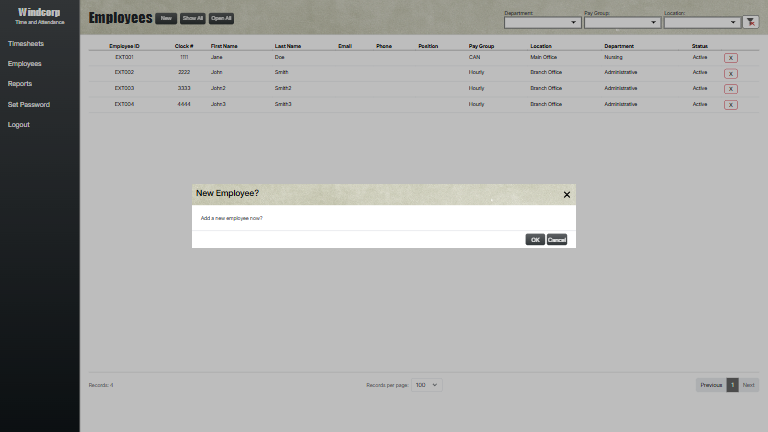768x432 pixels.
Task: Sort by Status column header
Action: (699, 46)
